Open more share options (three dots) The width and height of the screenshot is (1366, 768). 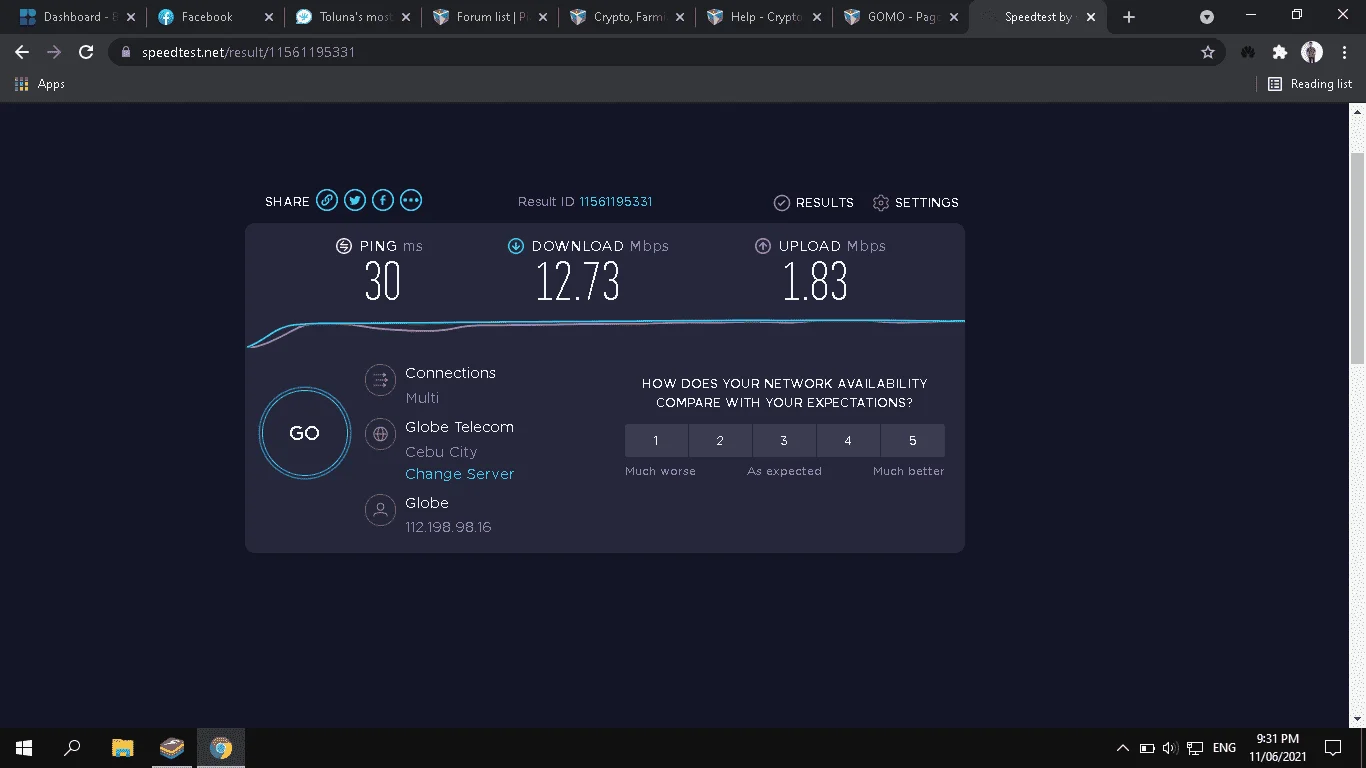pos(411,201)
